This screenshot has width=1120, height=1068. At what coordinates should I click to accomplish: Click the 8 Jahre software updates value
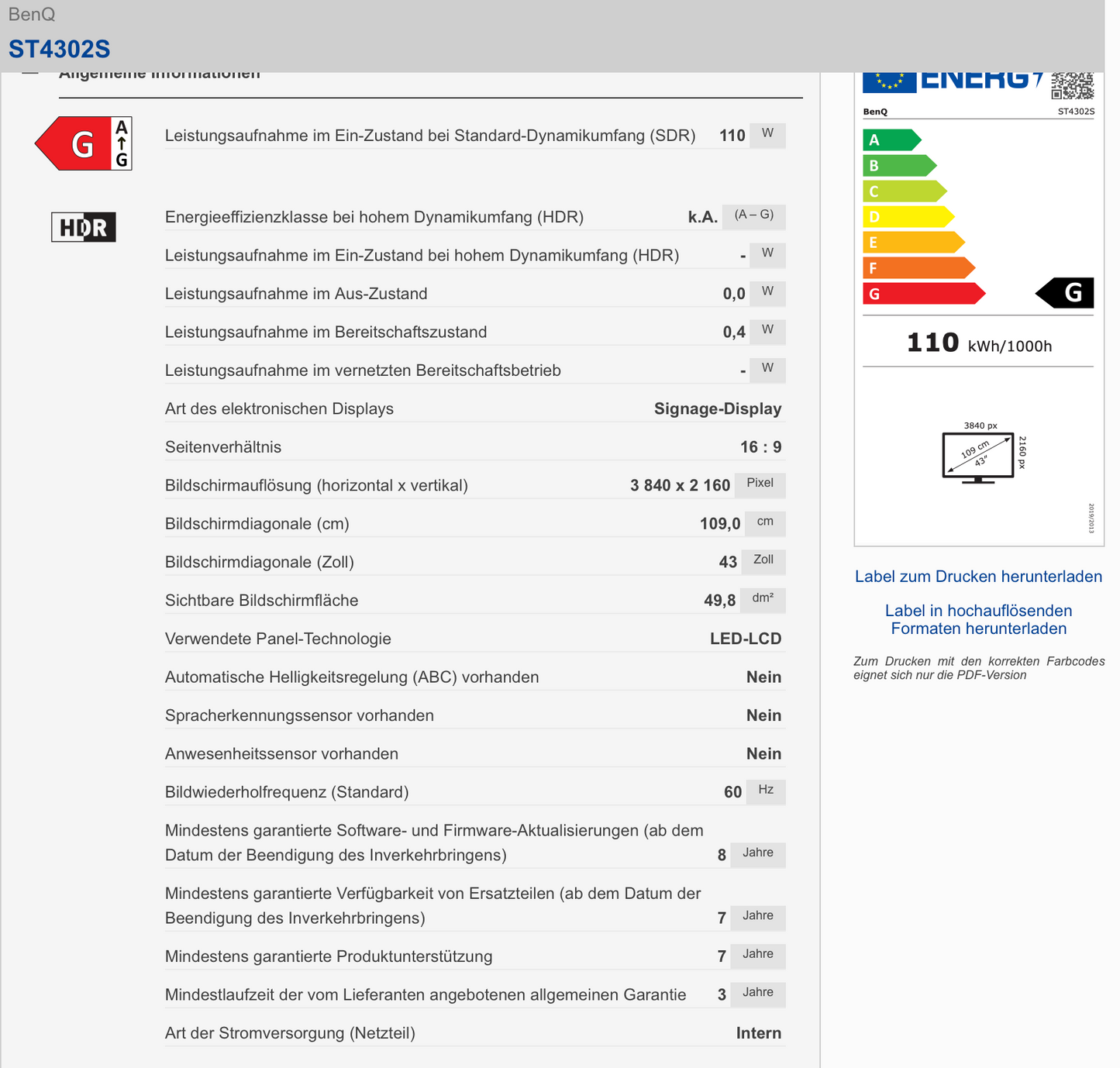pos(722,855)
